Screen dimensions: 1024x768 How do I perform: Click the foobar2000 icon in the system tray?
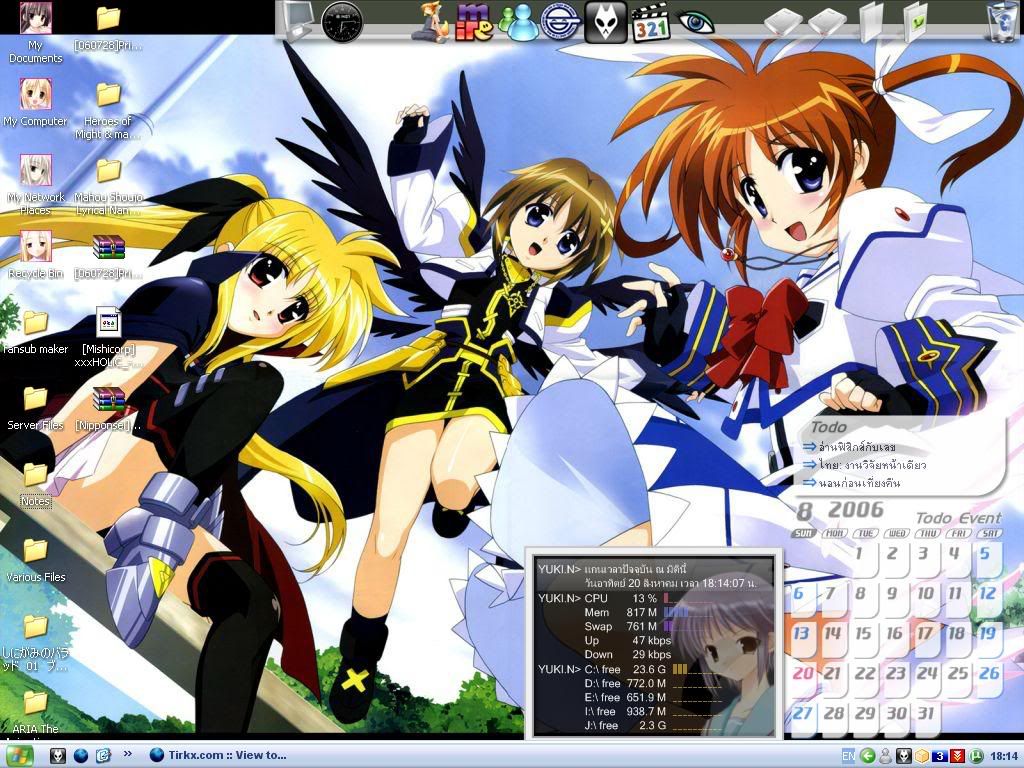(903, 756)
